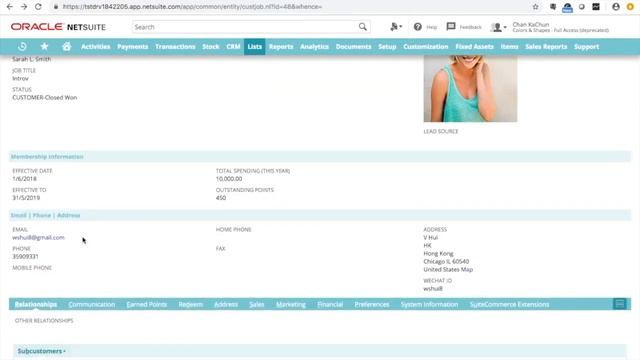Click the customer email address link
This screenshot has height=360, width=640.
38,238
